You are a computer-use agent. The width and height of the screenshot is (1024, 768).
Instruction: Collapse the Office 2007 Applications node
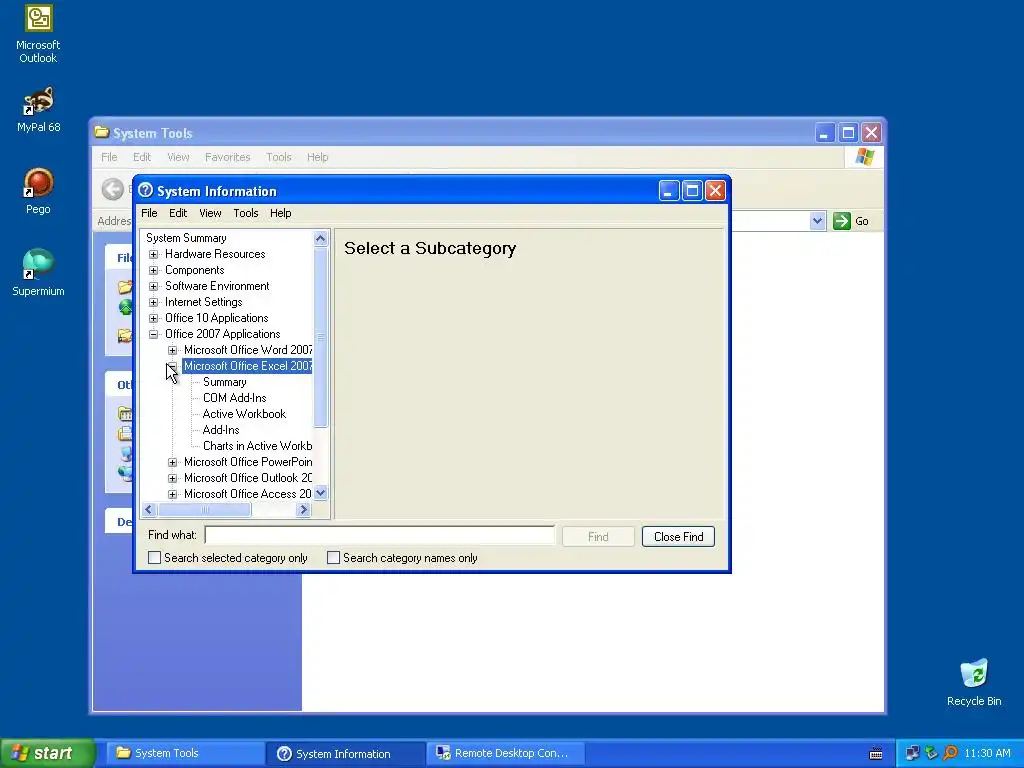pos(153,334)
